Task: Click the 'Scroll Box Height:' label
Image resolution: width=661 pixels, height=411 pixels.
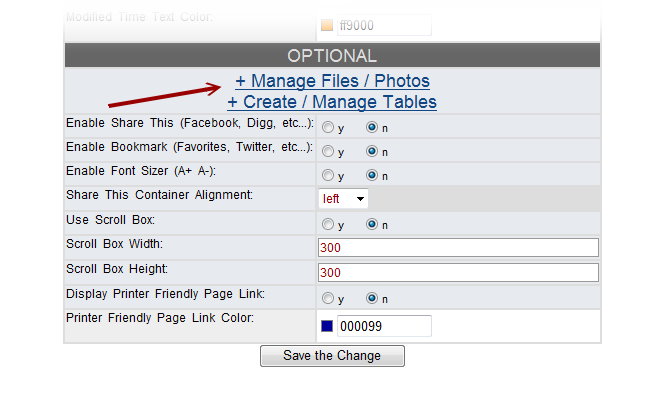Action: 117,269
